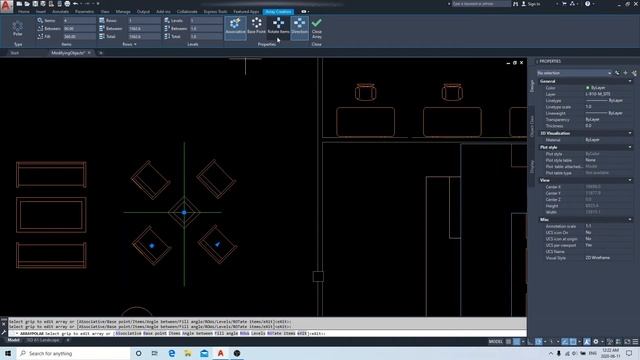Open the Insert ribbon tab
Image resolution: width=640 pixels, height=360 pixels.
[x=41, y=11]
